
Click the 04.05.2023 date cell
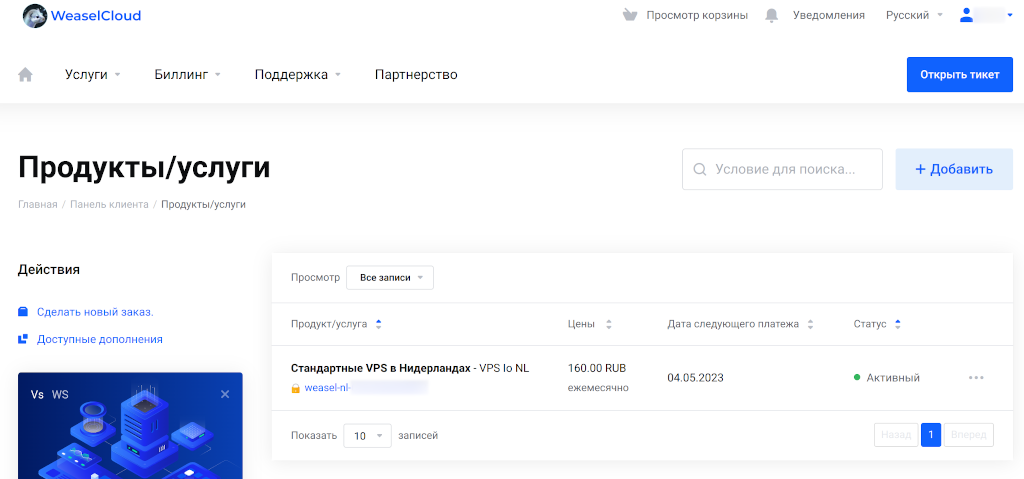[x=696, y=378]
